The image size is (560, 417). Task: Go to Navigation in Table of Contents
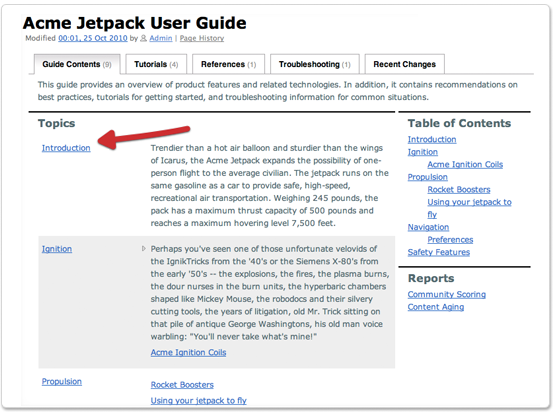(x=429, y=227)
